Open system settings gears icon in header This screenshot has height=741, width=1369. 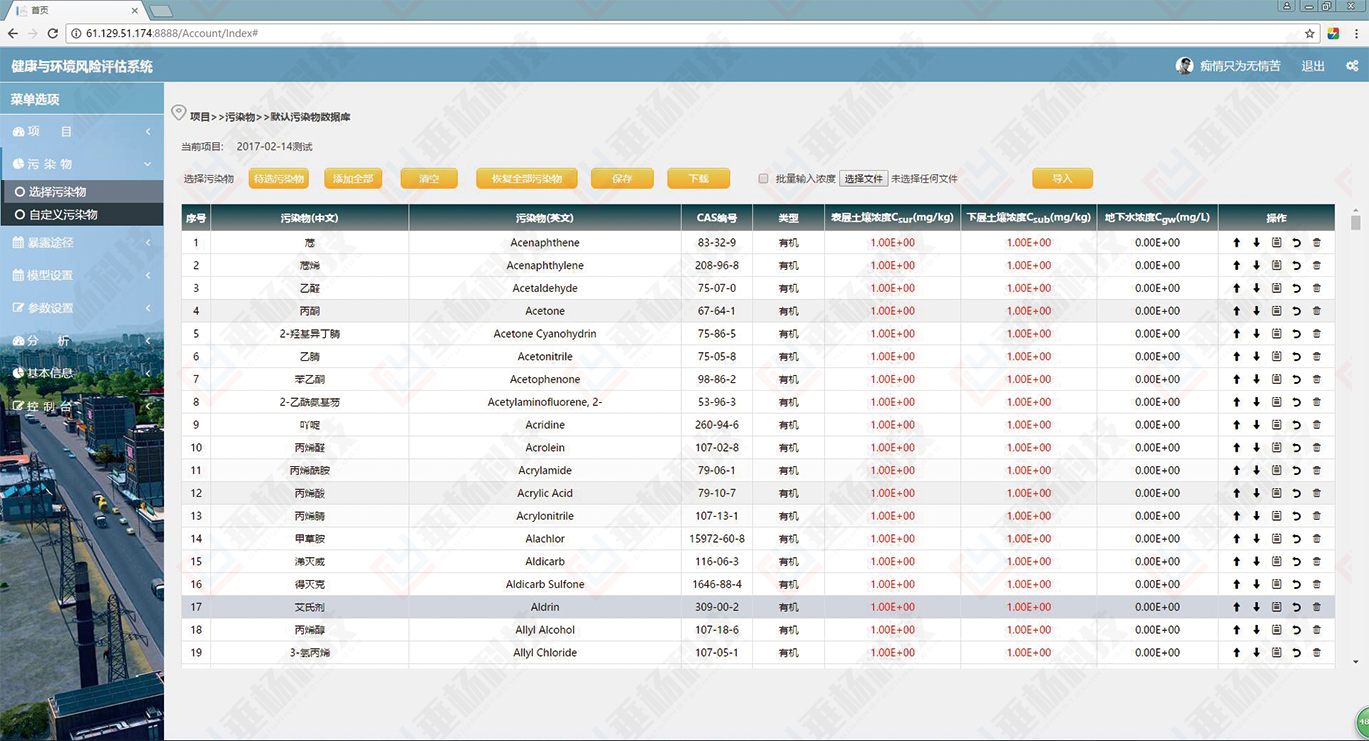click(x=1352, y=66)
